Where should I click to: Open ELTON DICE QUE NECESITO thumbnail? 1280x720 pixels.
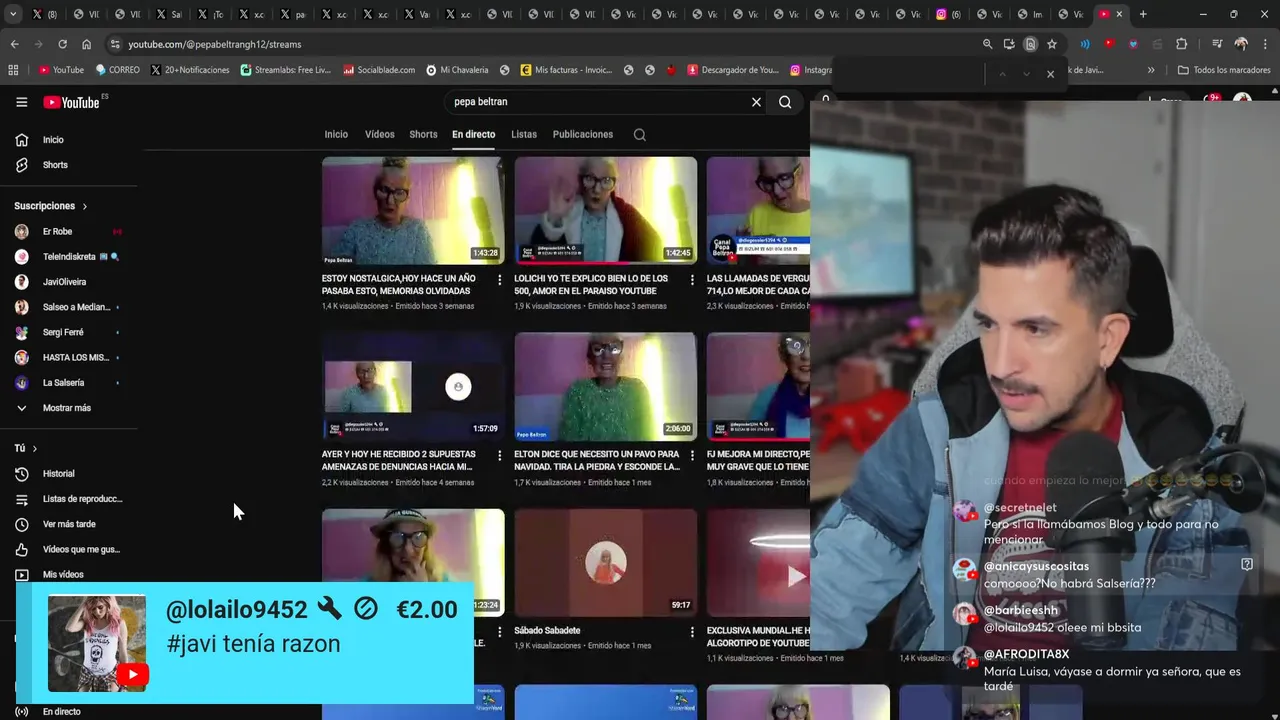coord(605,386)
